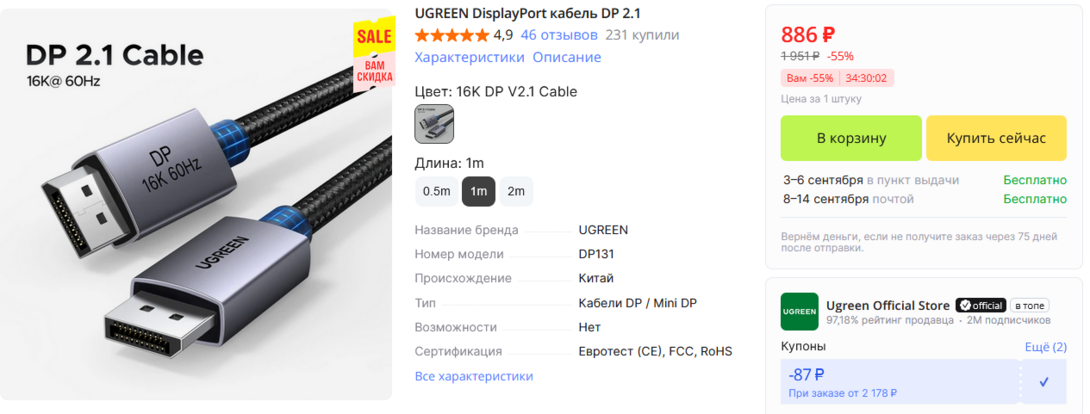Expand more coupons via Ещё (2)

1046,347
